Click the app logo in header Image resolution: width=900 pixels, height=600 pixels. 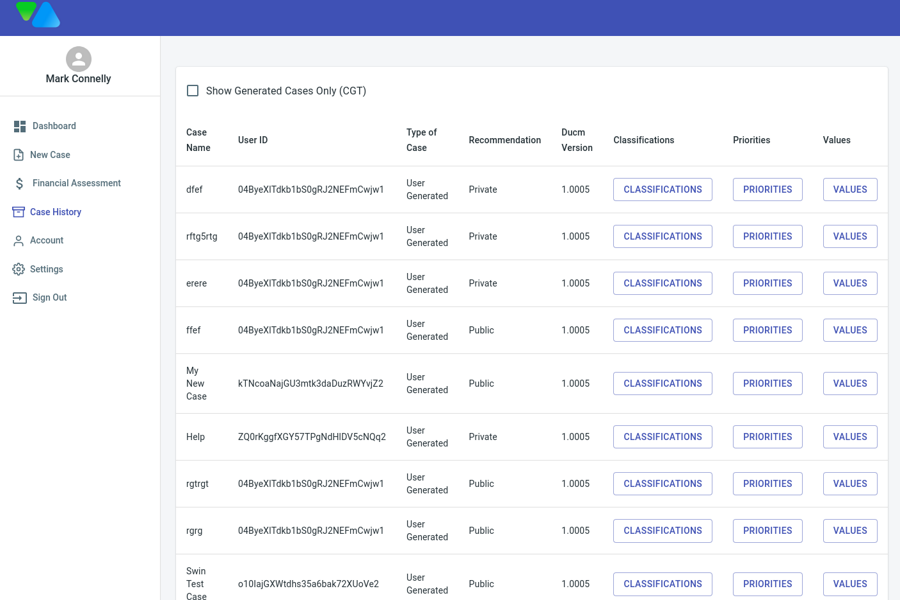point(38,15)
